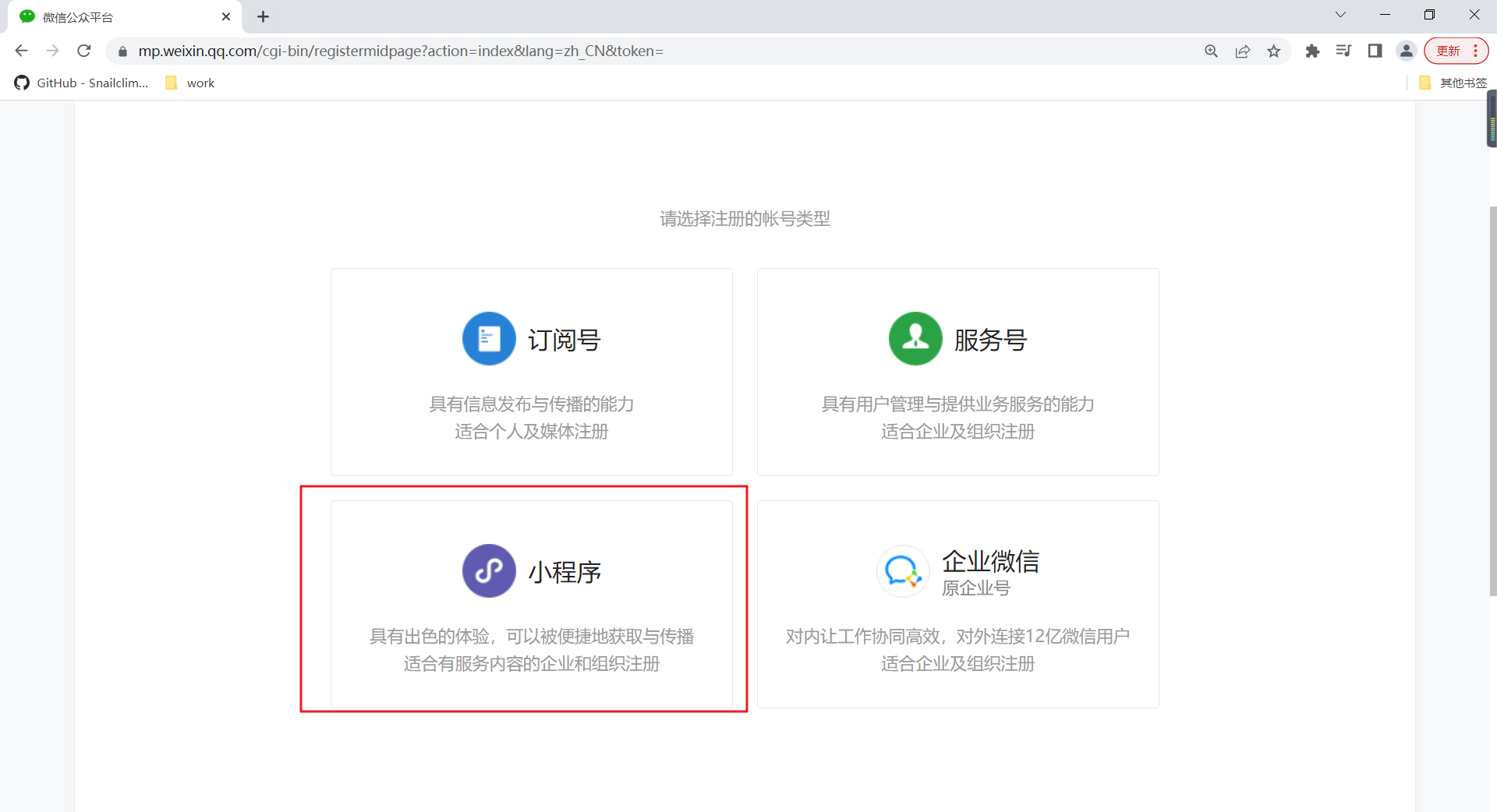This screenshot has height=812, width=1497.
Task: Click 适合个人及媒体注册 text
Action: (532, 431)
